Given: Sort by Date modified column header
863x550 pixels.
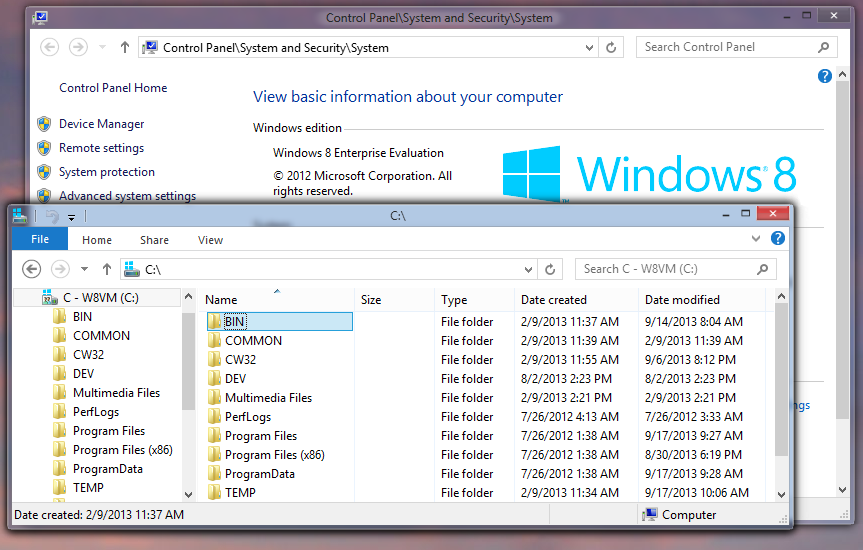Looking at the screenshot, I should coord(702,299).
